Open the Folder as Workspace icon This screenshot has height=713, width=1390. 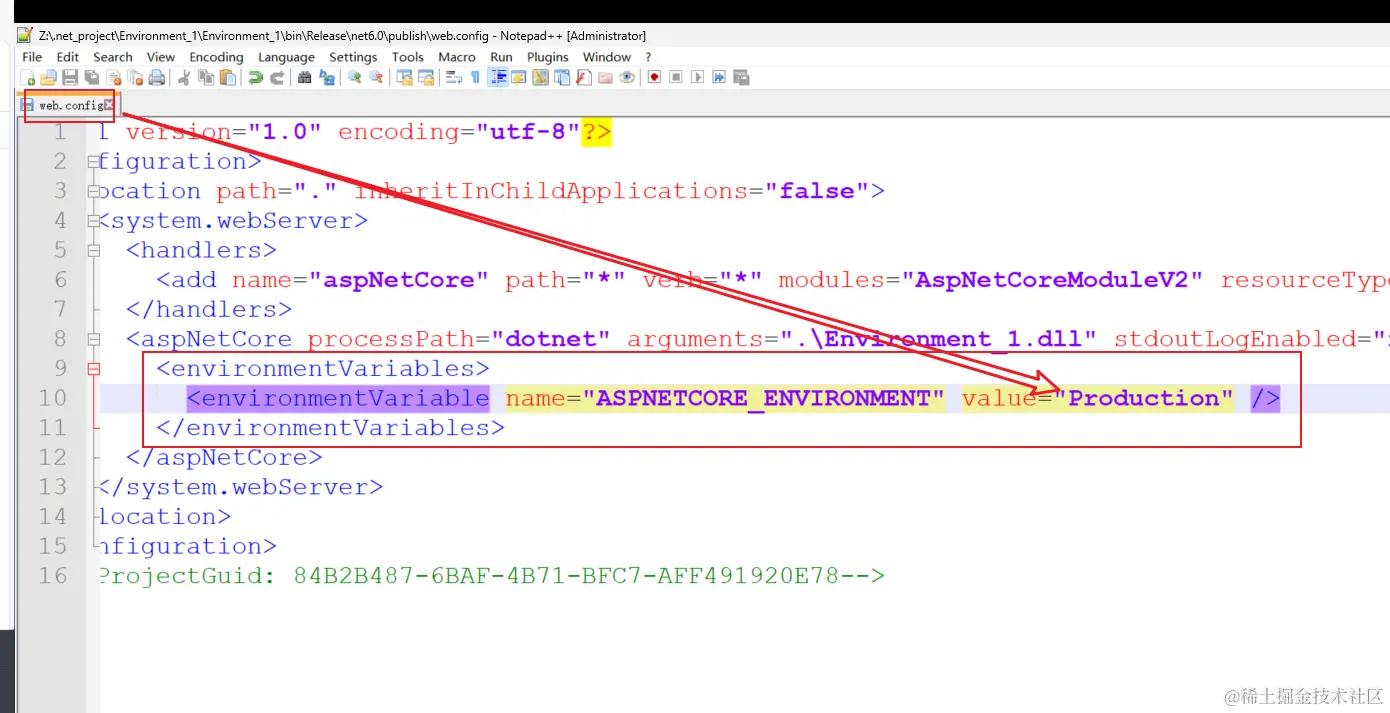(x=605, y=77)
